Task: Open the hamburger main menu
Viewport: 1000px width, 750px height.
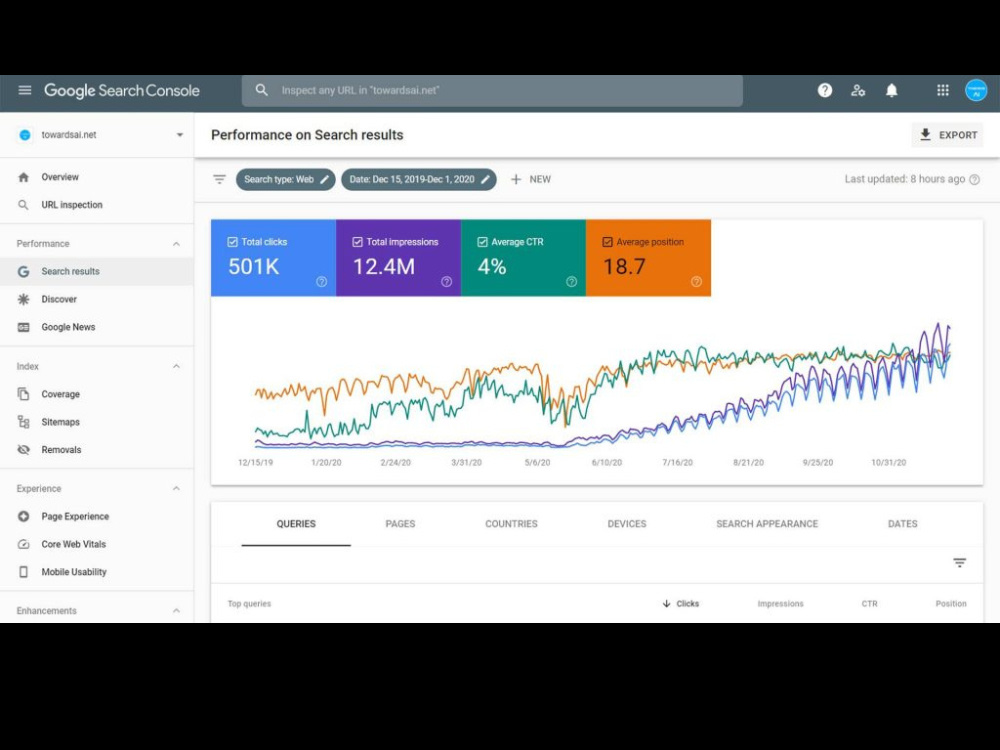Action: (x=25, y=90)
